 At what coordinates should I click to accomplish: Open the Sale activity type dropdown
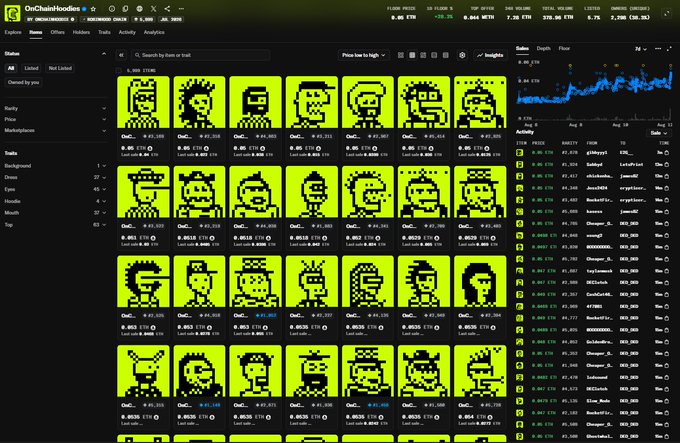(658, 133)
